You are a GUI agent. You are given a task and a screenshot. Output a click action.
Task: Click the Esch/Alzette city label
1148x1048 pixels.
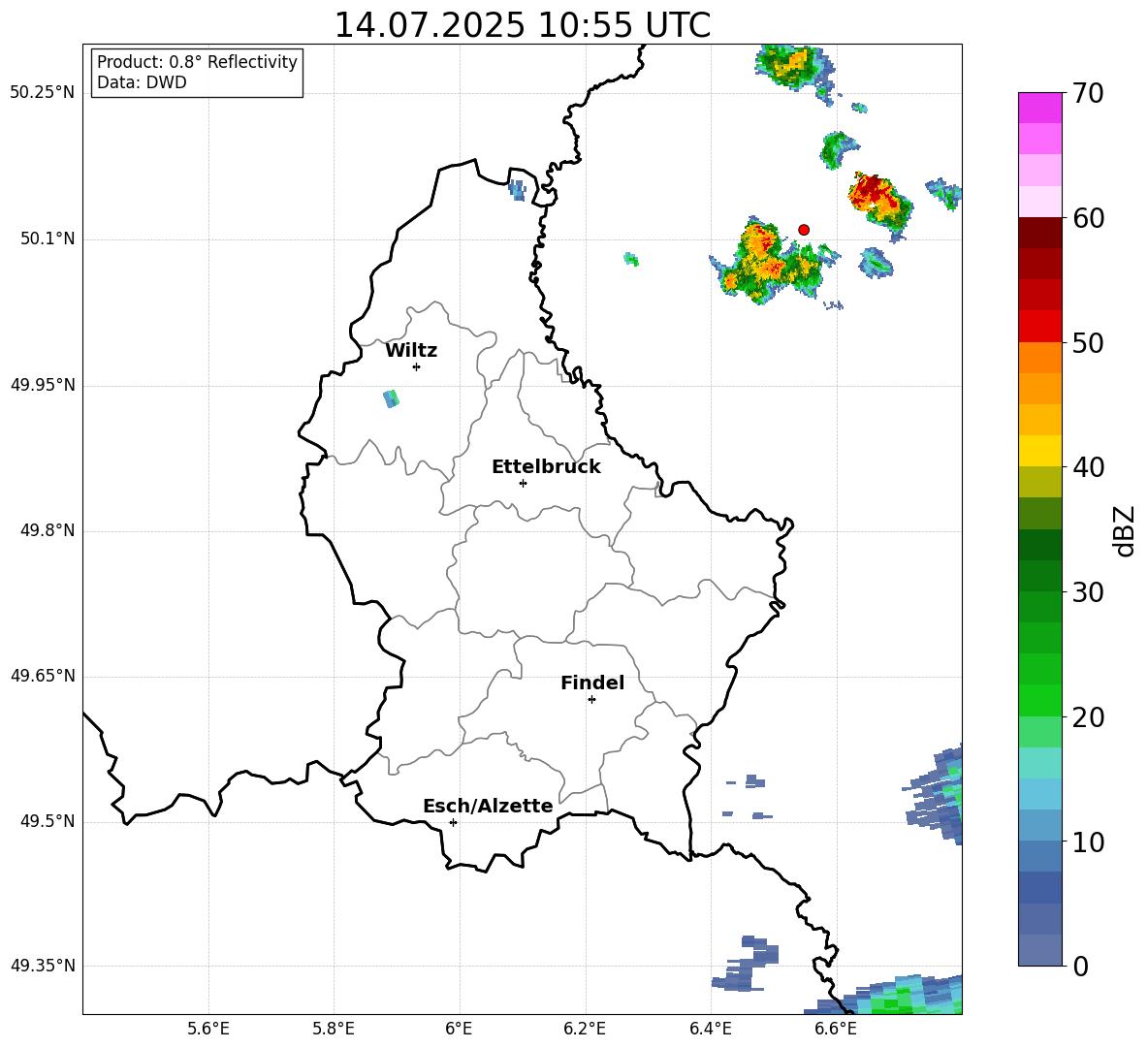click(x=488, y=806)
